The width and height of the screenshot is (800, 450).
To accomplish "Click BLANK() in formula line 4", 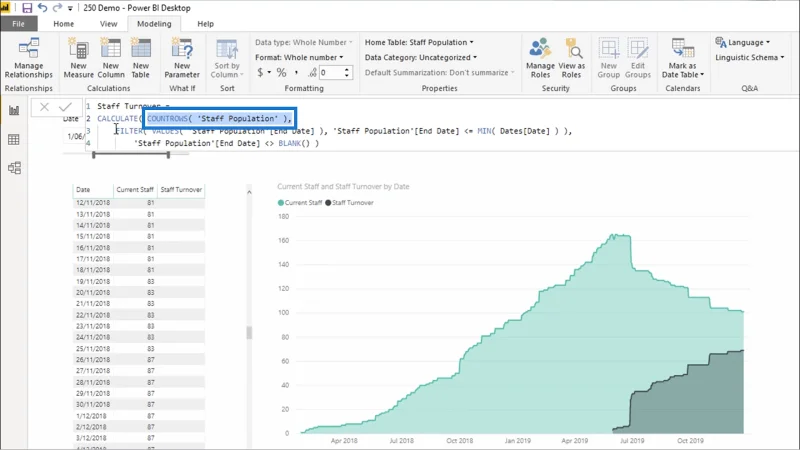I will point(294,143).
